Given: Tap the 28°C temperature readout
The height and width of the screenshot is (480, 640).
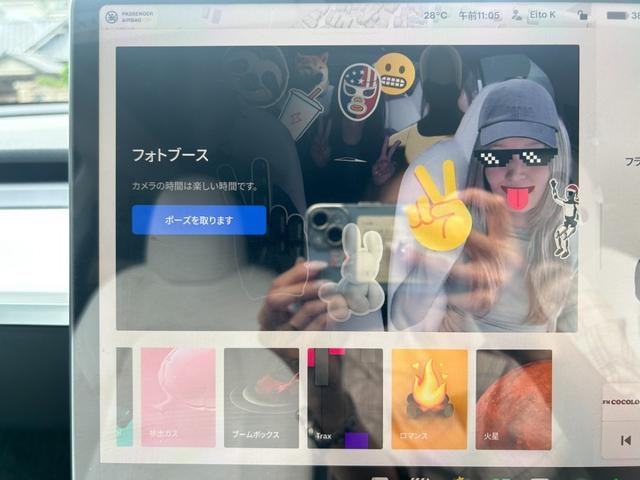Looking at the screenshot, I should click(435, 16).
